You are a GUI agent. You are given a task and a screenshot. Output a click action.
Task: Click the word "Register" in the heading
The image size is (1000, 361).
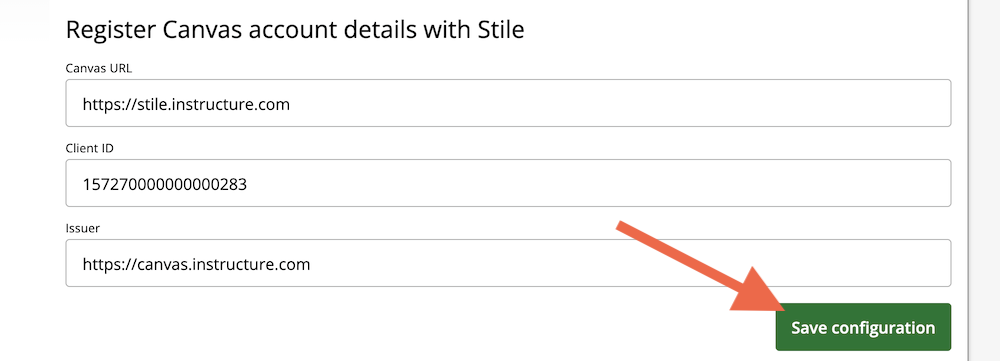[110, 31]
